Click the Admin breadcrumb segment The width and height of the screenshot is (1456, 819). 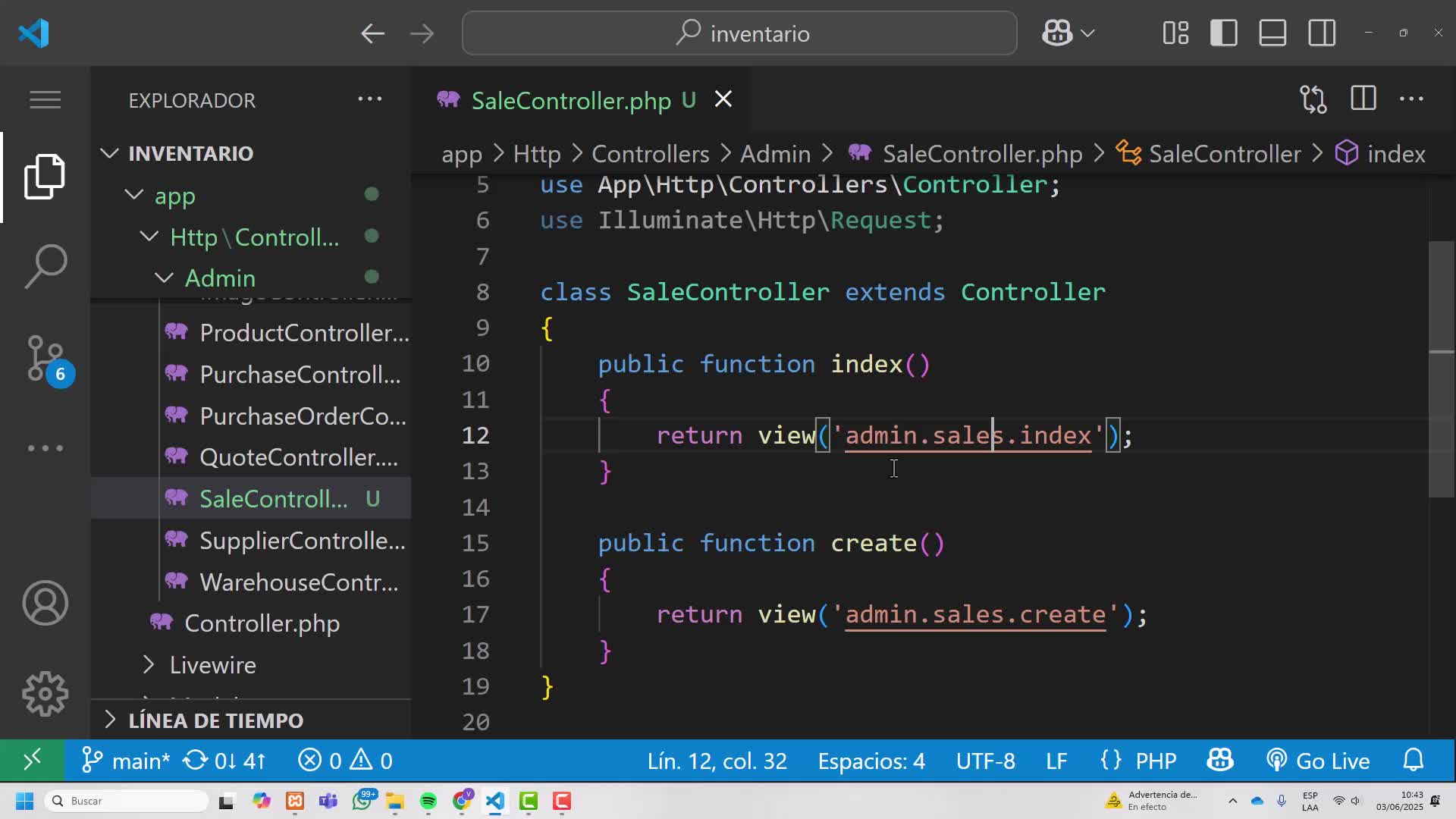pyautogui.click(x=775, y=154)
